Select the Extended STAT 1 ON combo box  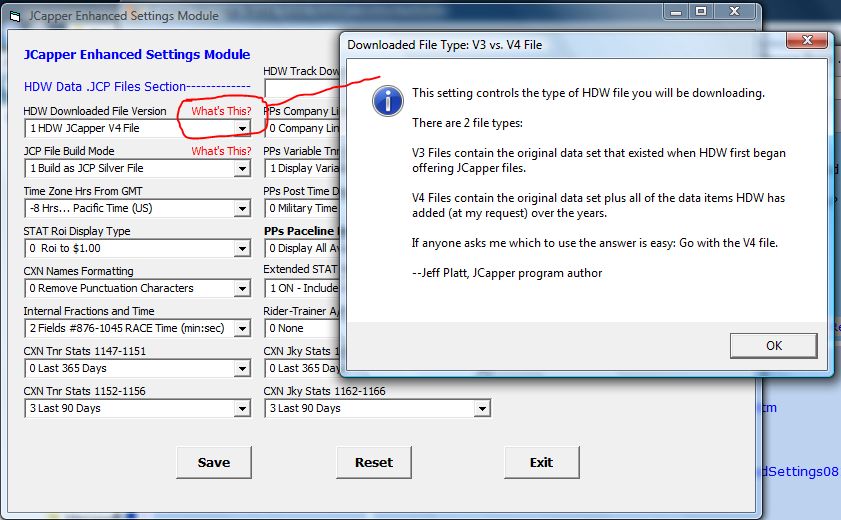tap(302, 288)
